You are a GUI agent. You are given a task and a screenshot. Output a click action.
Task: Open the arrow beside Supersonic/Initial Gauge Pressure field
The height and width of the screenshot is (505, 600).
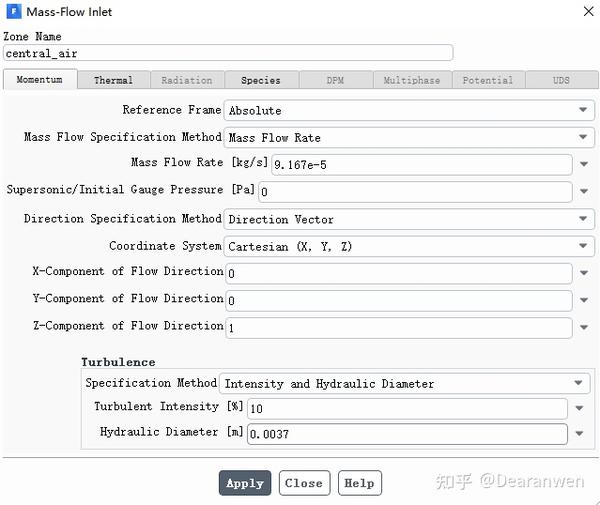[584, 191]
